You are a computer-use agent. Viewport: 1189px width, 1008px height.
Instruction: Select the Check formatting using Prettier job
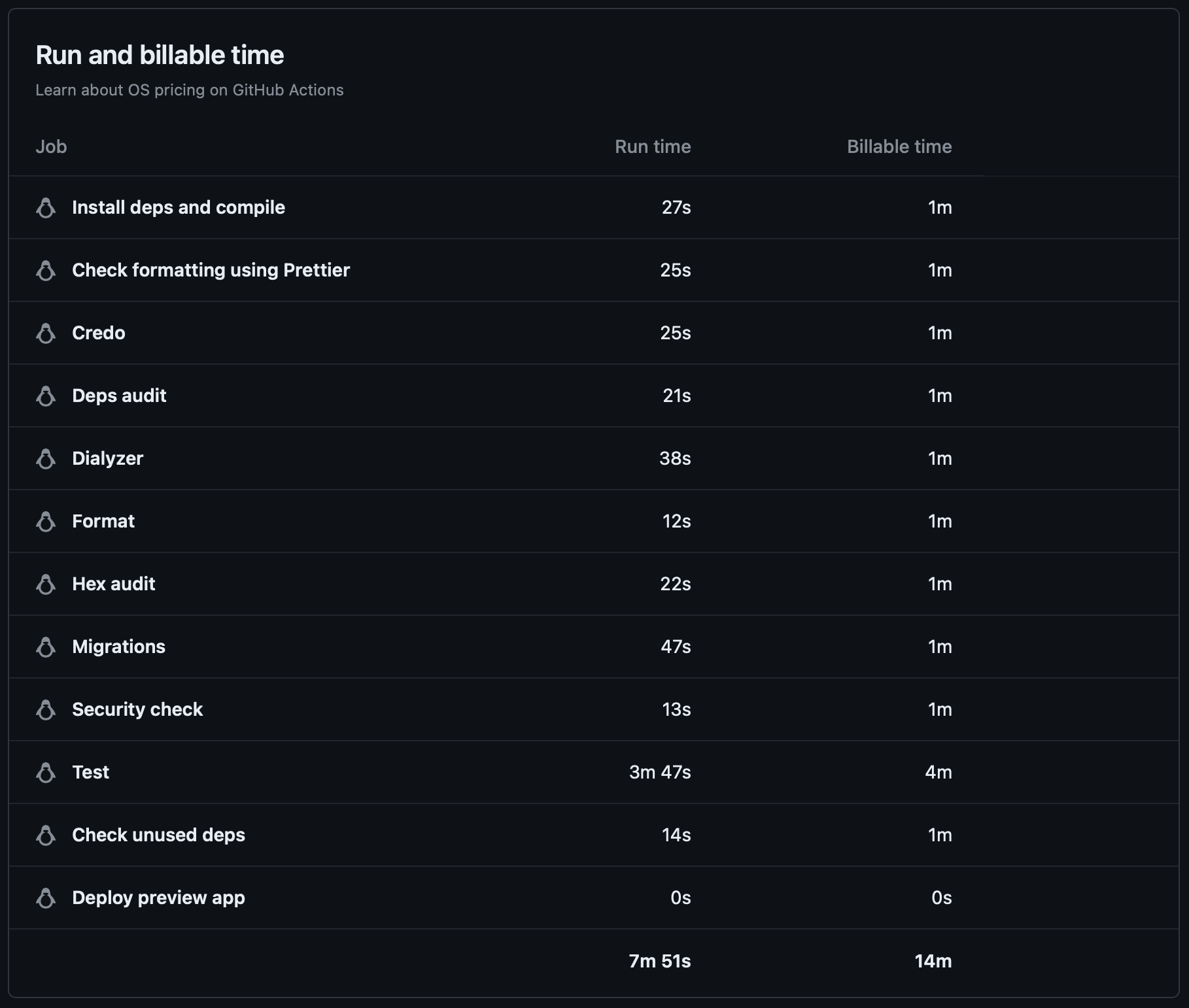pos(211,270)
